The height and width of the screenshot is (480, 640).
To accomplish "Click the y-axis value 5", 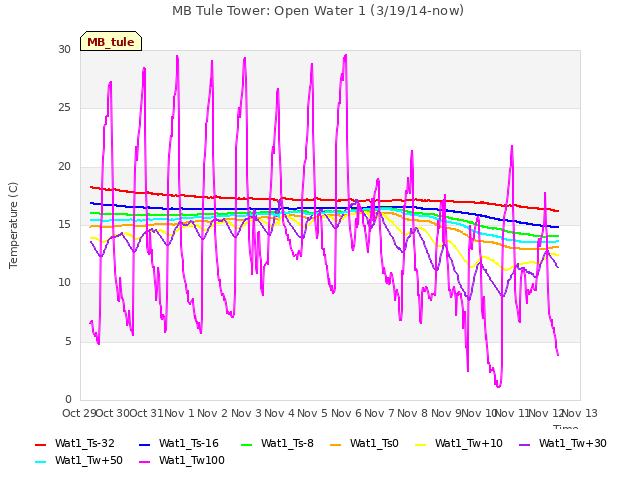I will click(68, 342).
